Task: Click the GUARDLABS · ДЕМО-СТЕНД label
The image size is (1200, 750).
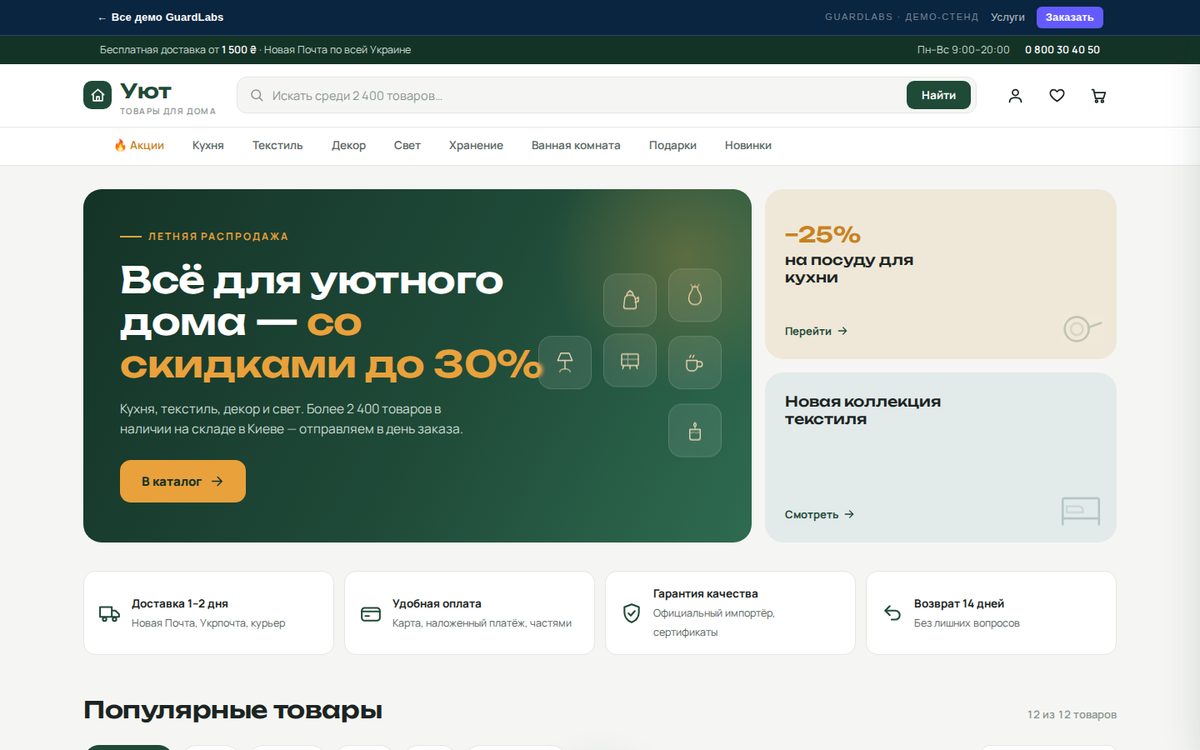Action: coord(900,17)
